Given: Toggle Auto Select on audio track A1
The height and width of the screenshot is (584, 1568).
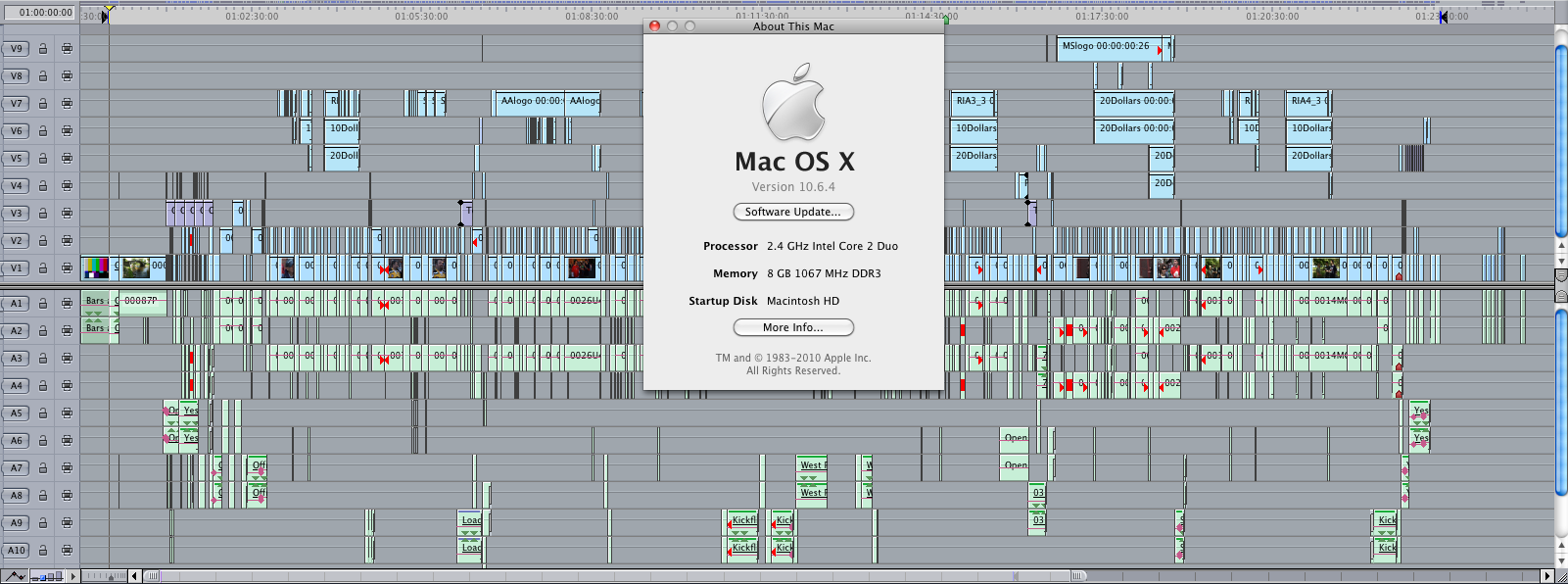Looking at the screenshot, I should point(67,304).
